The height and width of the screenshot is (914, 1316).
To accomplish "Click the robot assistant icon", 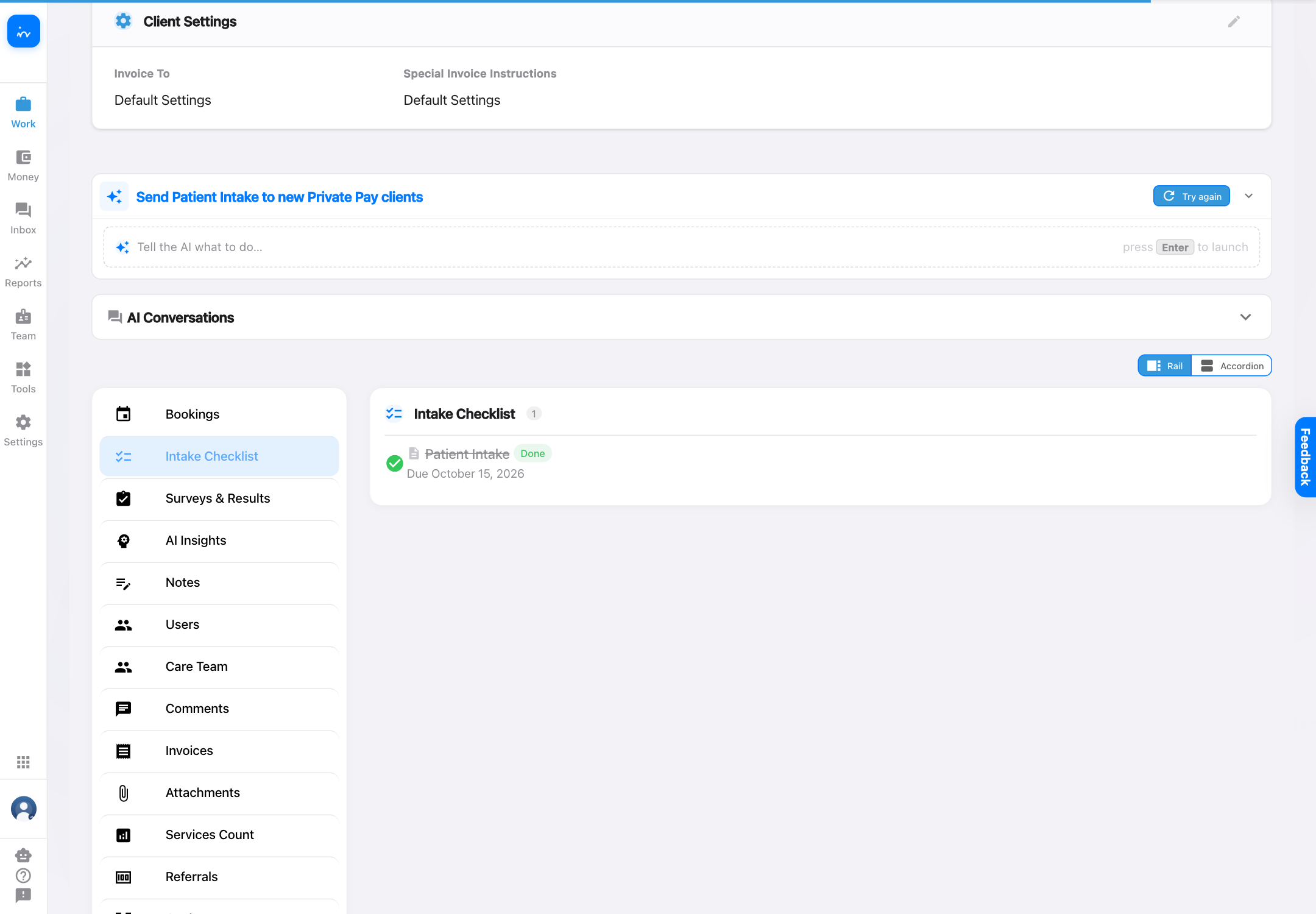I will coord(23,856).
